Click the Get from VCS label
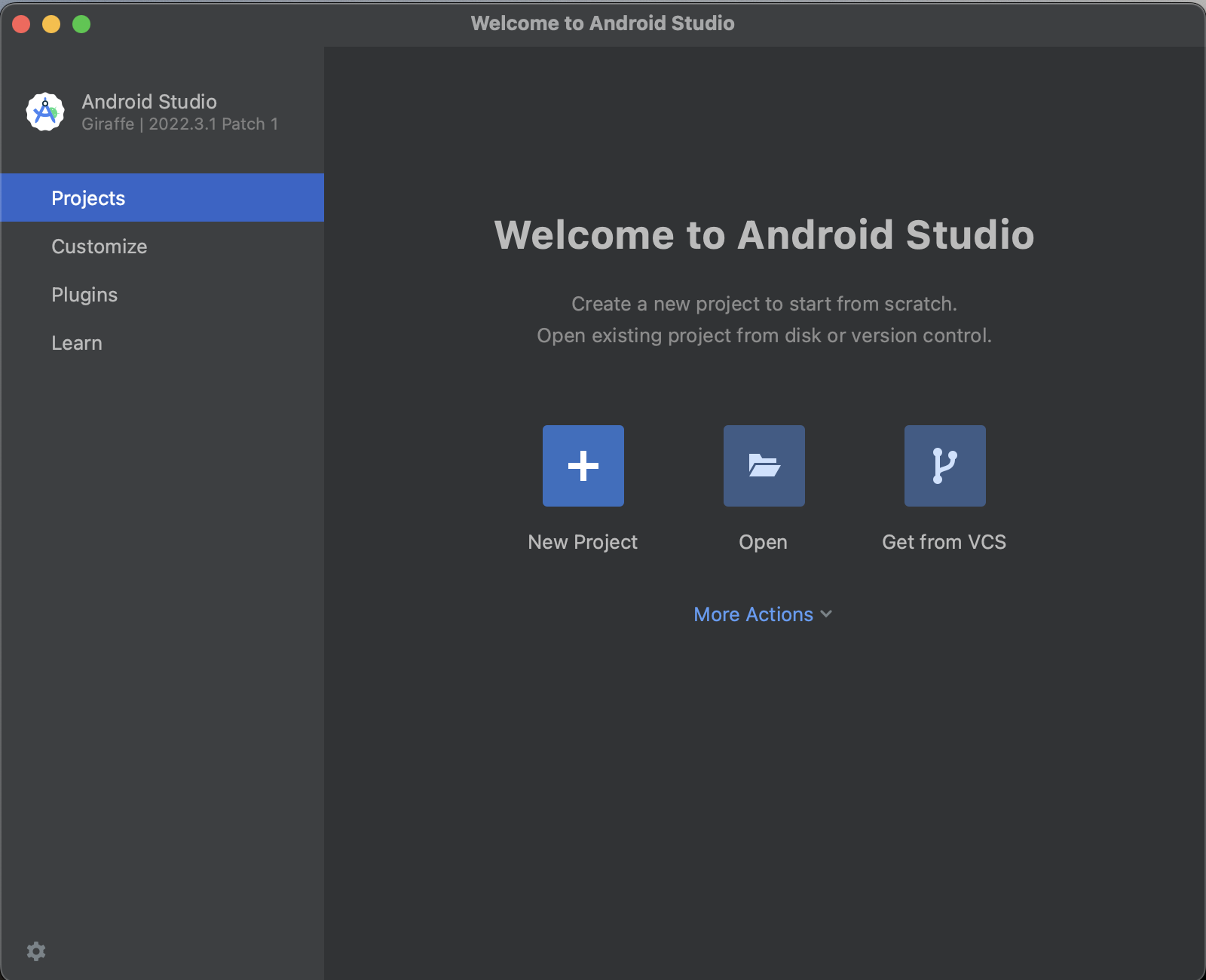 [944, 542]
